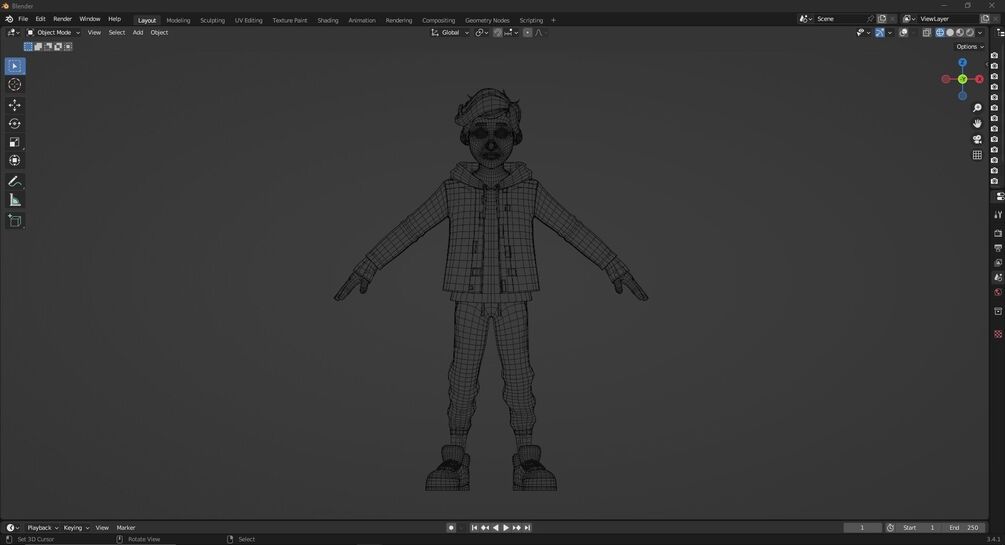Click the zoom magnifier in viewport
The height and width of the screenshot is (545, 1005).
[977, 108]
